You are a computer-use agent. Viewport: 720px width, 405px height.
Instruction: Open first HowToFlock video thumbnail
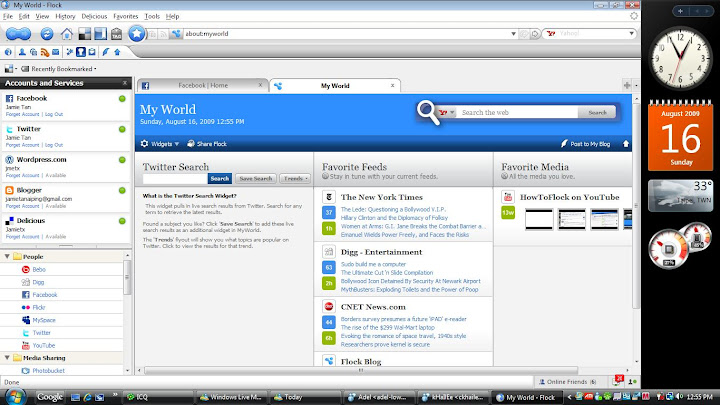[x=539, y=219]
